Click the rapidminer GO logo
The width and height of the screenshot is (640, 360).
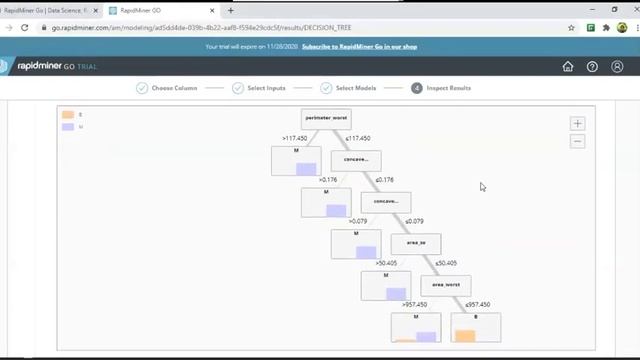(49, 66)
